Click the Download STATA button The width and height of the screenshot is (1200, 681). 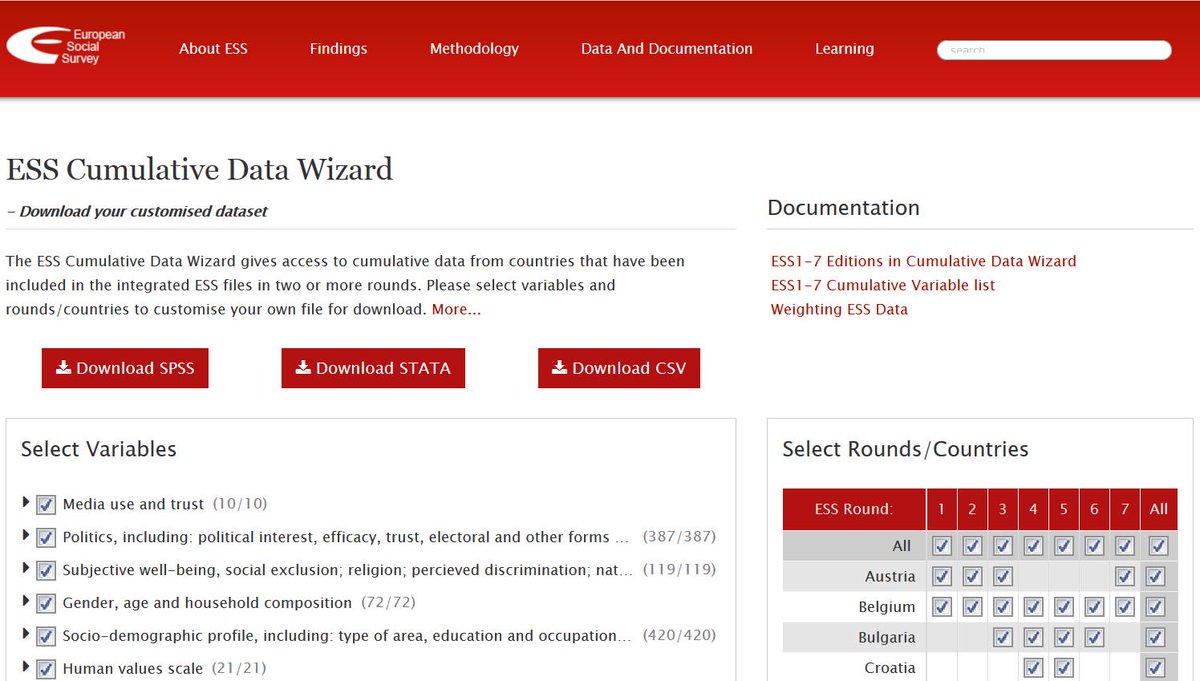point(373,368)
